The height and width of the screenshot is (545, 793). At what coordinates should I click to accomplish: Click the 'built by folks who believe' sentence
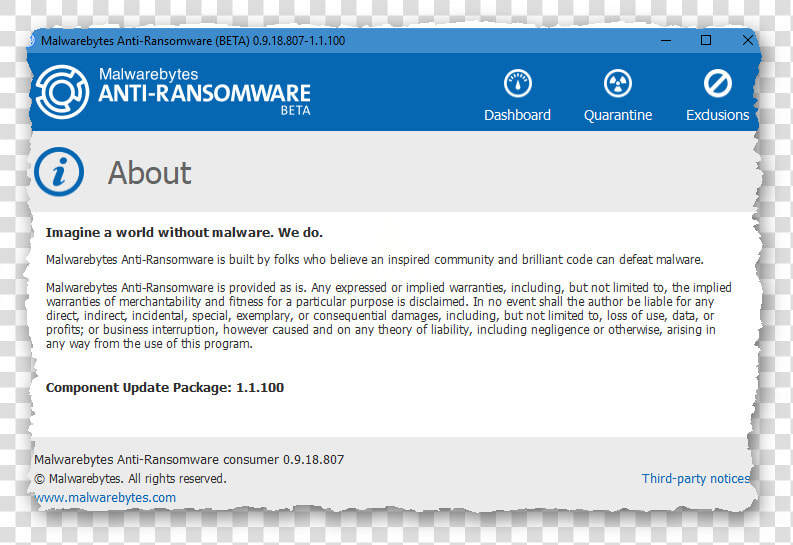375,260
